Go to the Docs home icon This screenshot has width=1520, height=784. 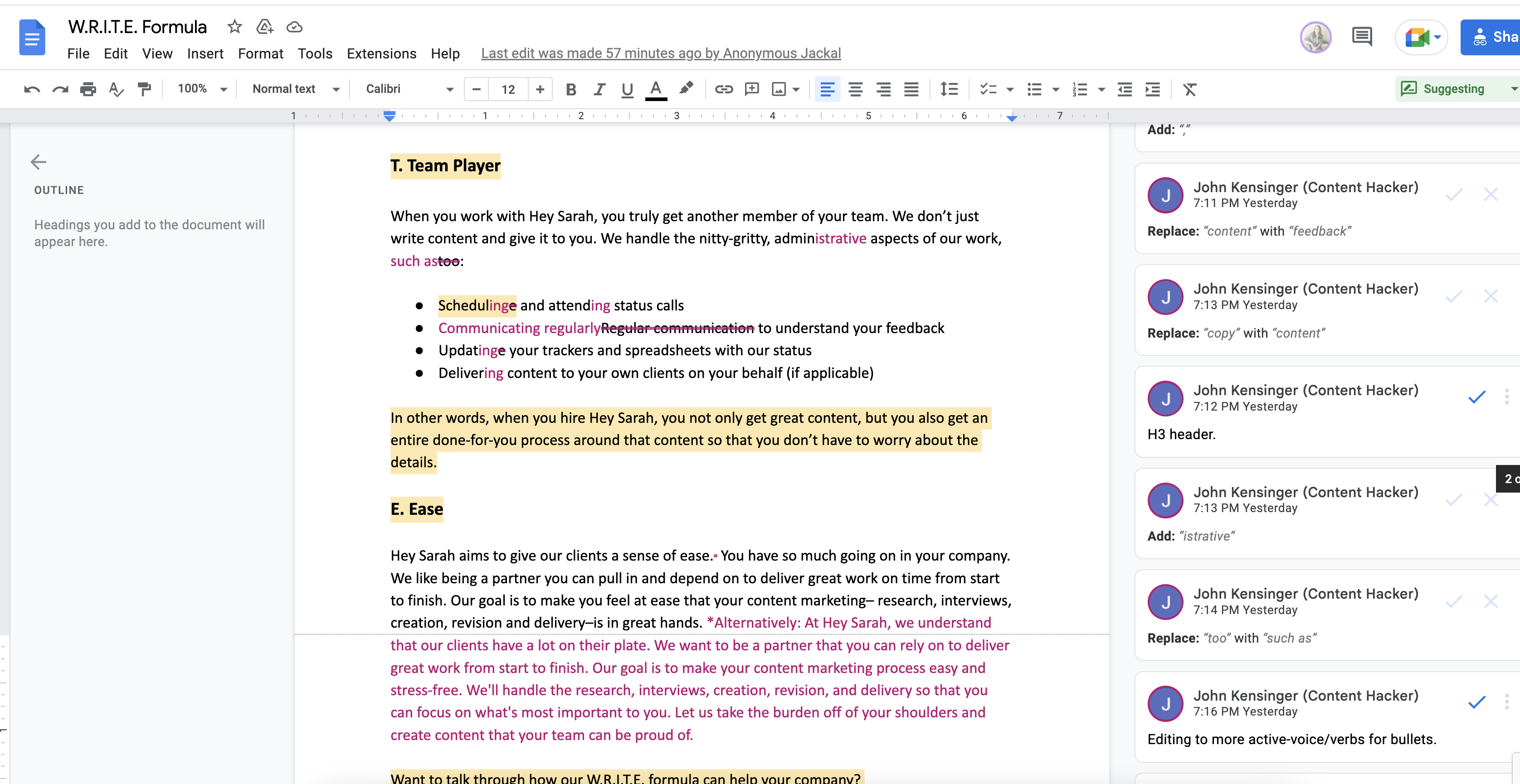(x=32, y=37)
